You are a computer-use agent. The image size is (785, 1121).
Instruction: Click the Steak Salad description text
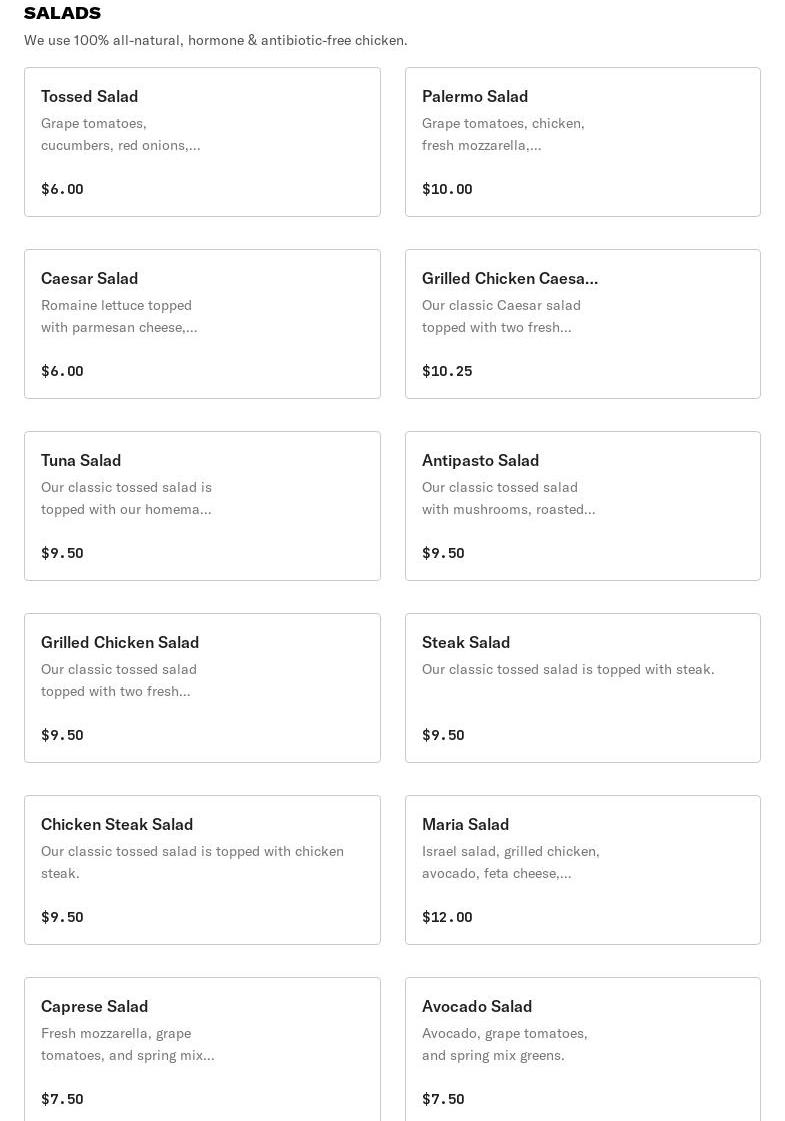(x=568, y=670)
